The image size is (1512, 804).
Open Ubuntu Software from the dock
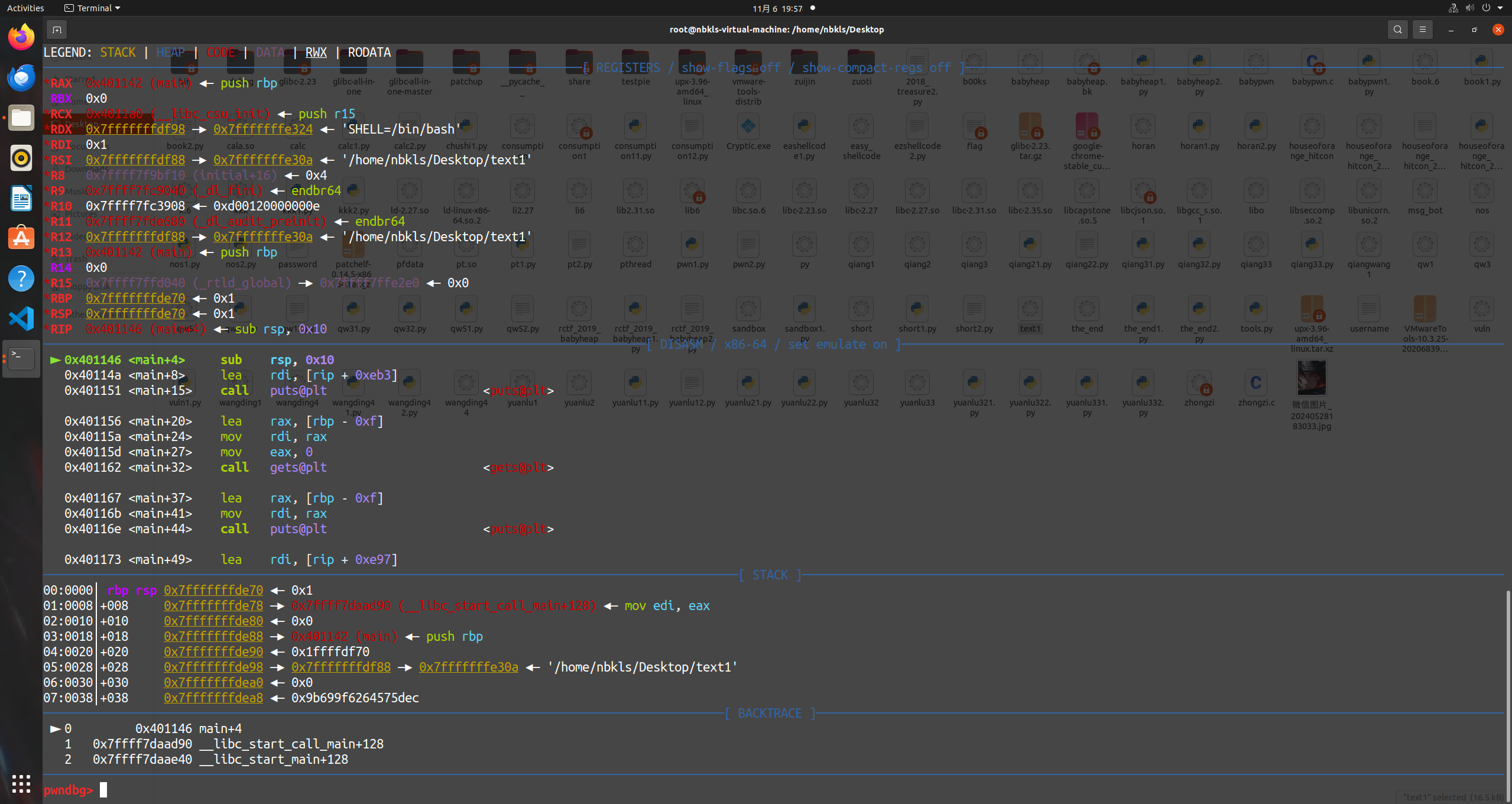tap(21, 238)
